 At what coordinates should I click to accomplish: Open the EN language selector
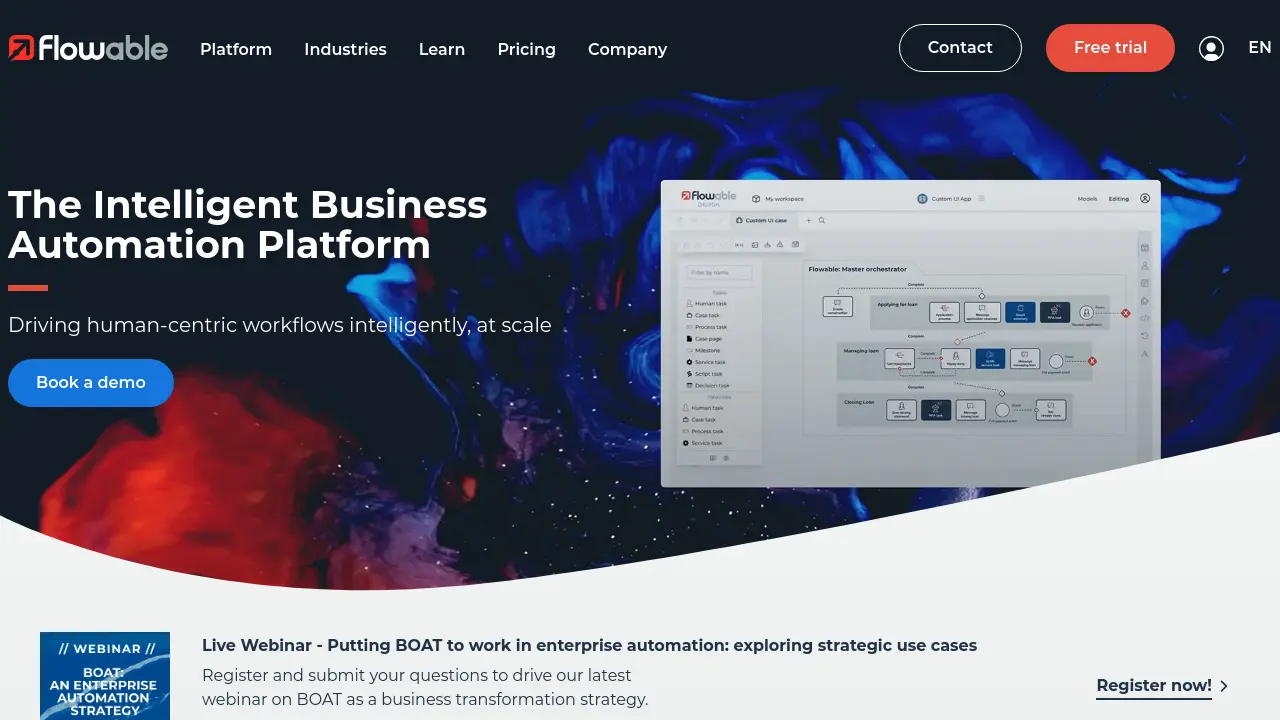tap(1260, 47)
